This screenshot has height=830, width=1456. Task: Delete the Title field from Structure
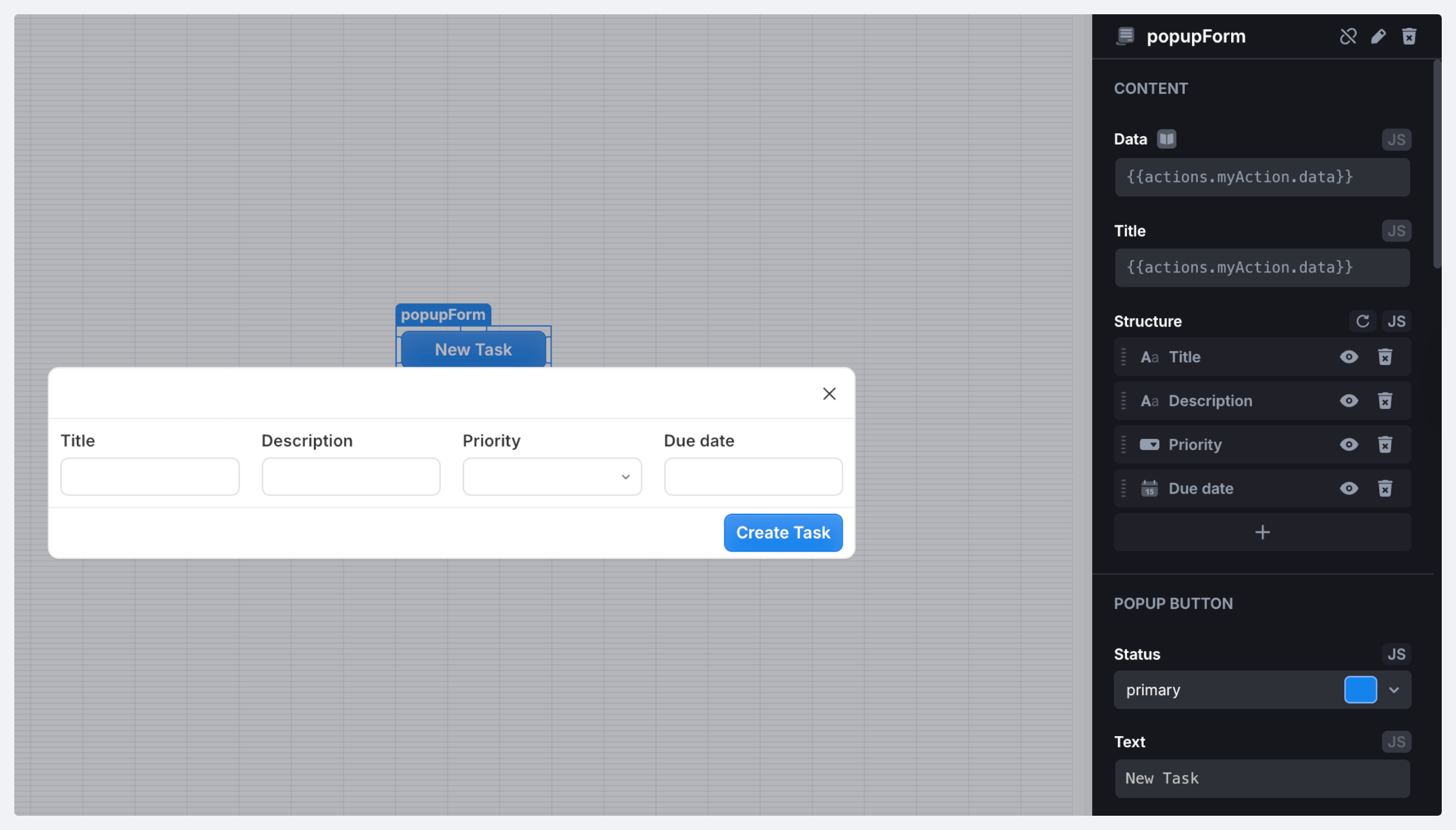pyautogui.click(x=1385, y=357)
